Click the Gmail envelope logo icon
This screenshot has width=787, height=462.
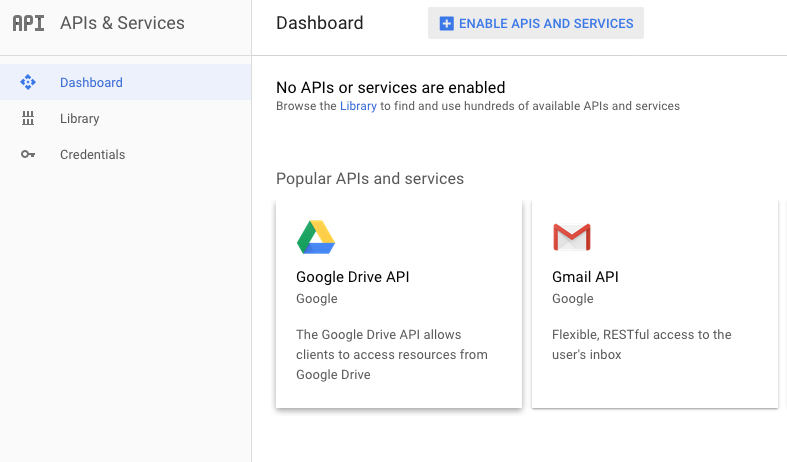coord(572,237)
